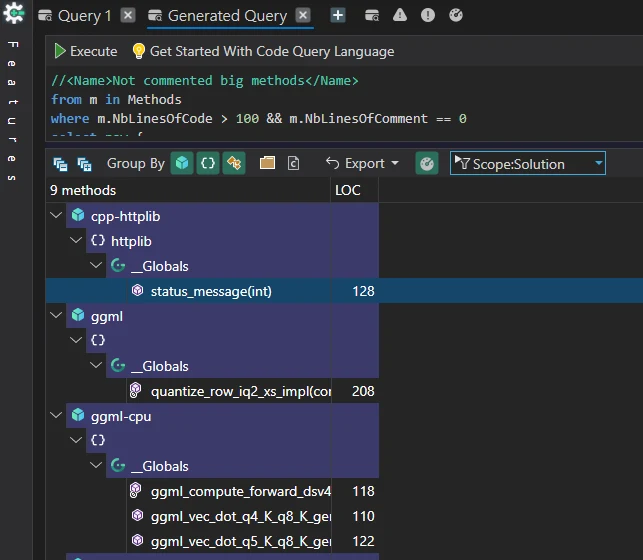Toggle the green gauge button in results toolbar

[427, 163]
